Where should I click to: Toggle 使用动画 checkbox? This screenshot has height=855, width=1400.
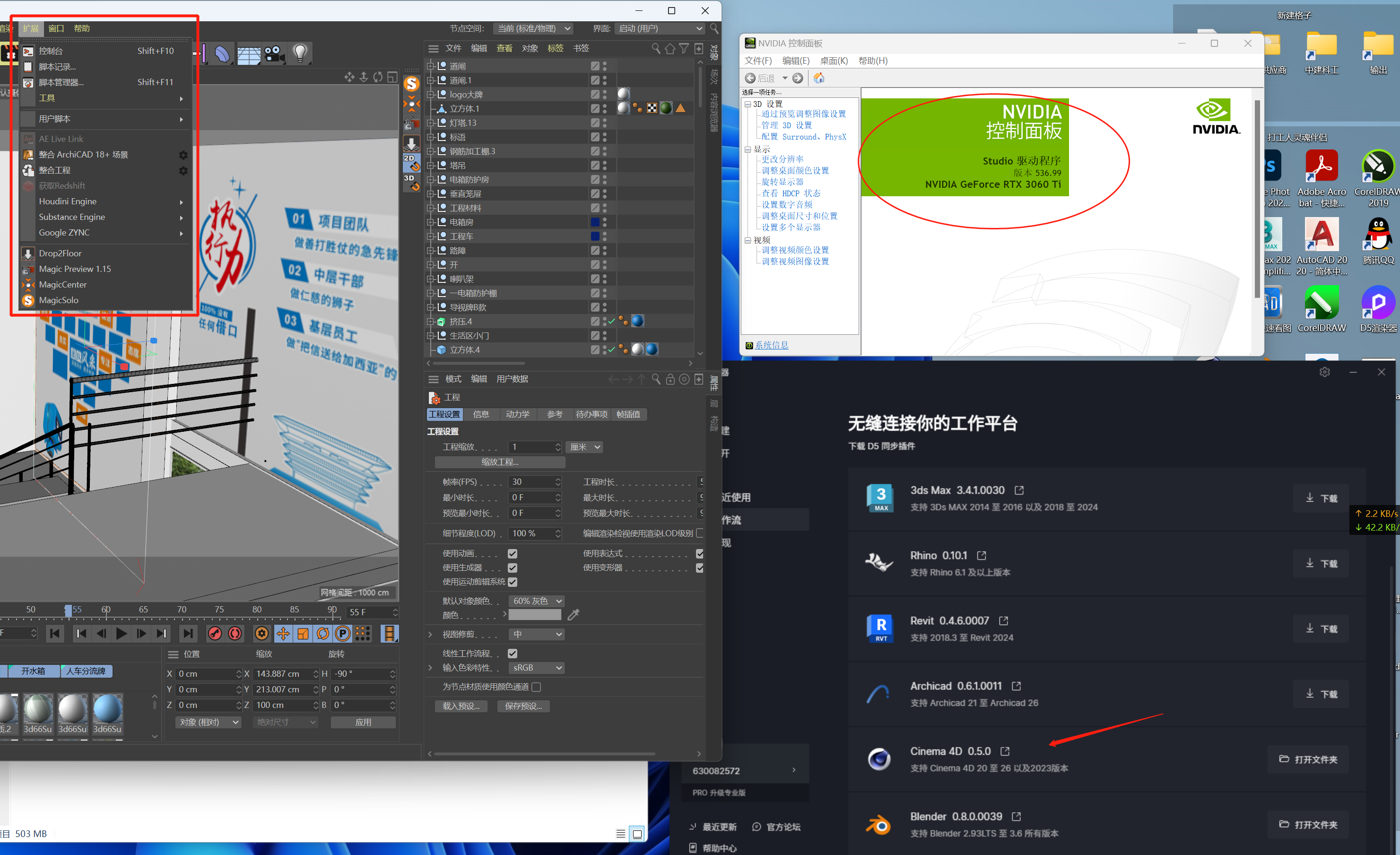(513, 553)
